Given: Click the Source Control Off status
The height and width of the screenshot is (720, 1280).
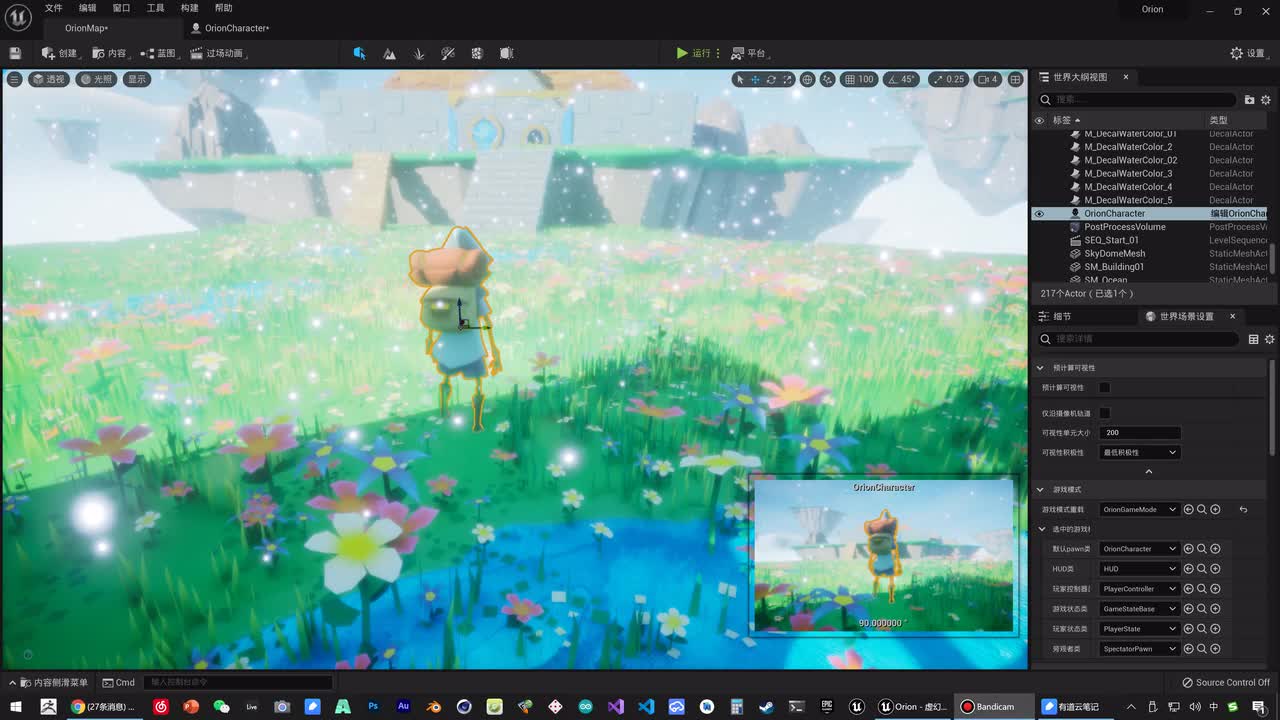Looking at the screenshot, I should click(x=1226, y=682).
